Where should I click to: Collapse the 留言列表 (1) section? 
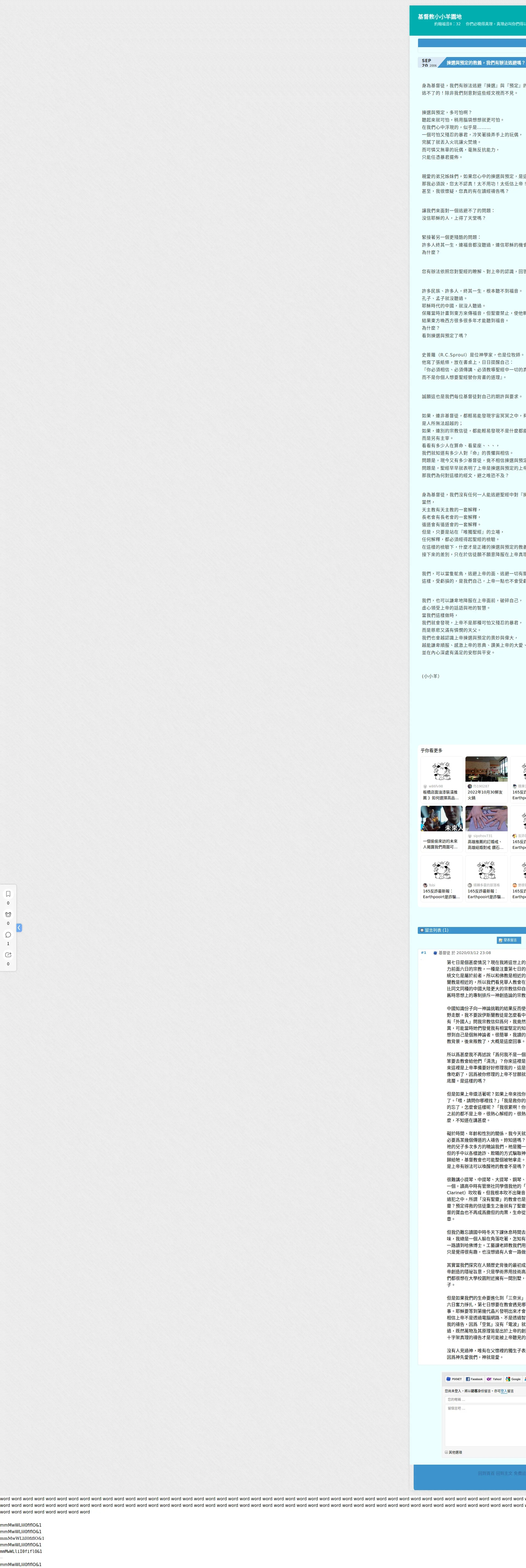(422, 930)
